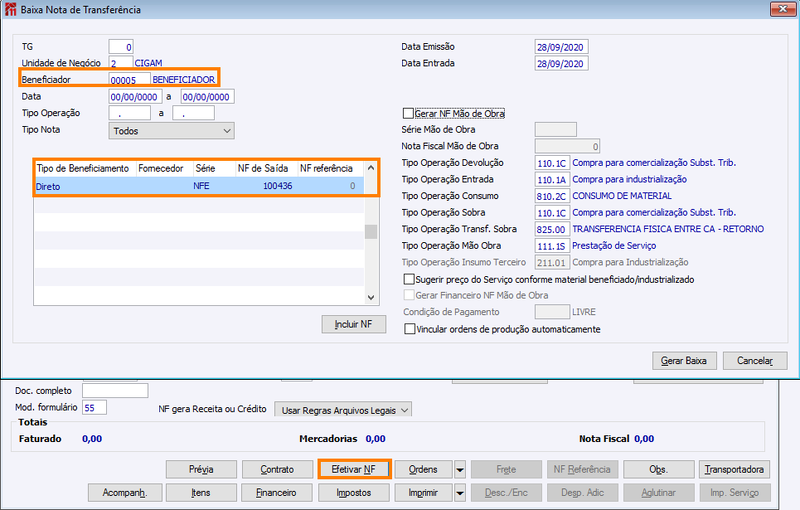Click Tipo Operação Transf. Sobra field 825.00
This screenshot has width=800, height=510.
(x=552, y=230)
